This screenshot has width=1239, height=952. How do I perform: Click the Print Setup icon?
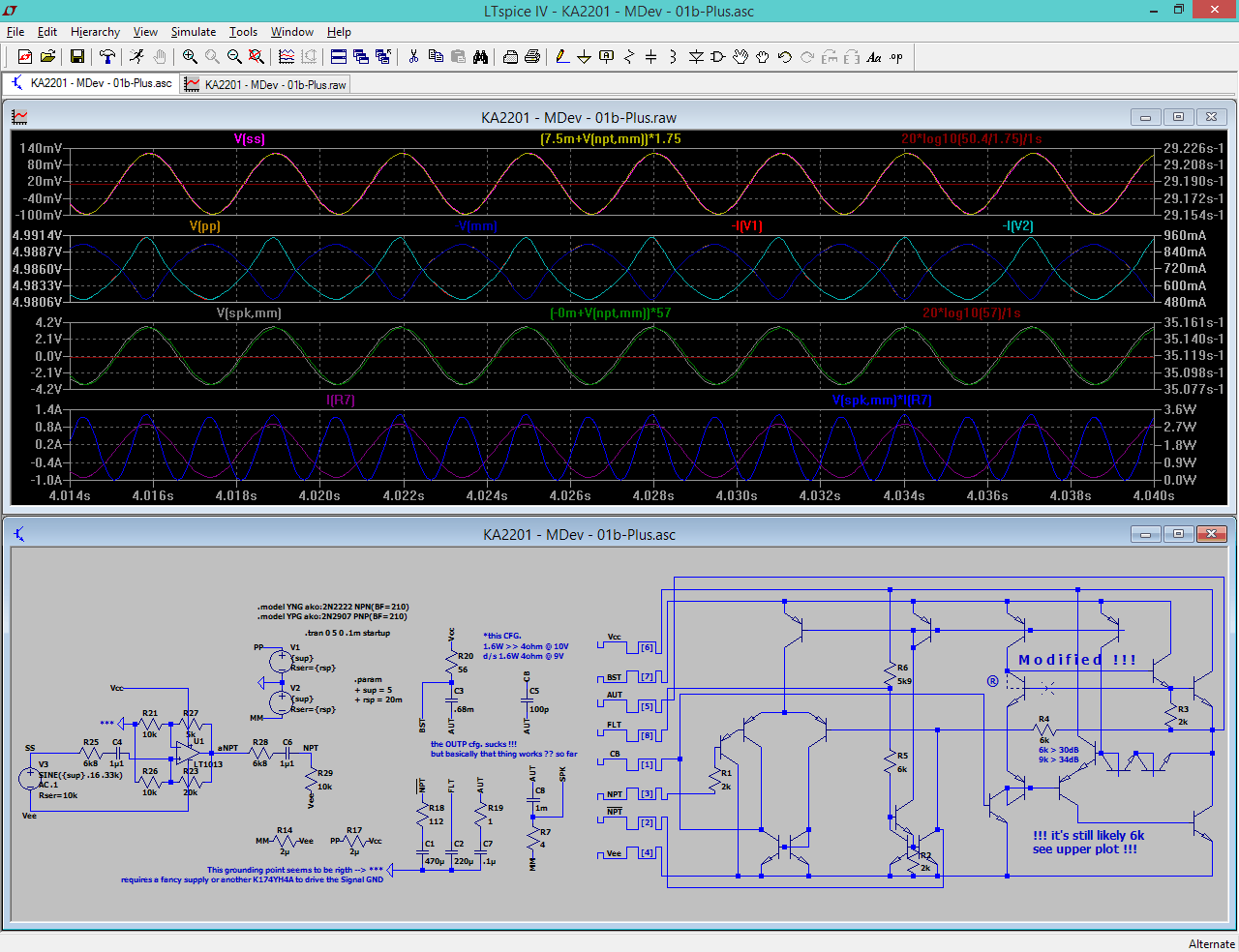coord(510,57)
